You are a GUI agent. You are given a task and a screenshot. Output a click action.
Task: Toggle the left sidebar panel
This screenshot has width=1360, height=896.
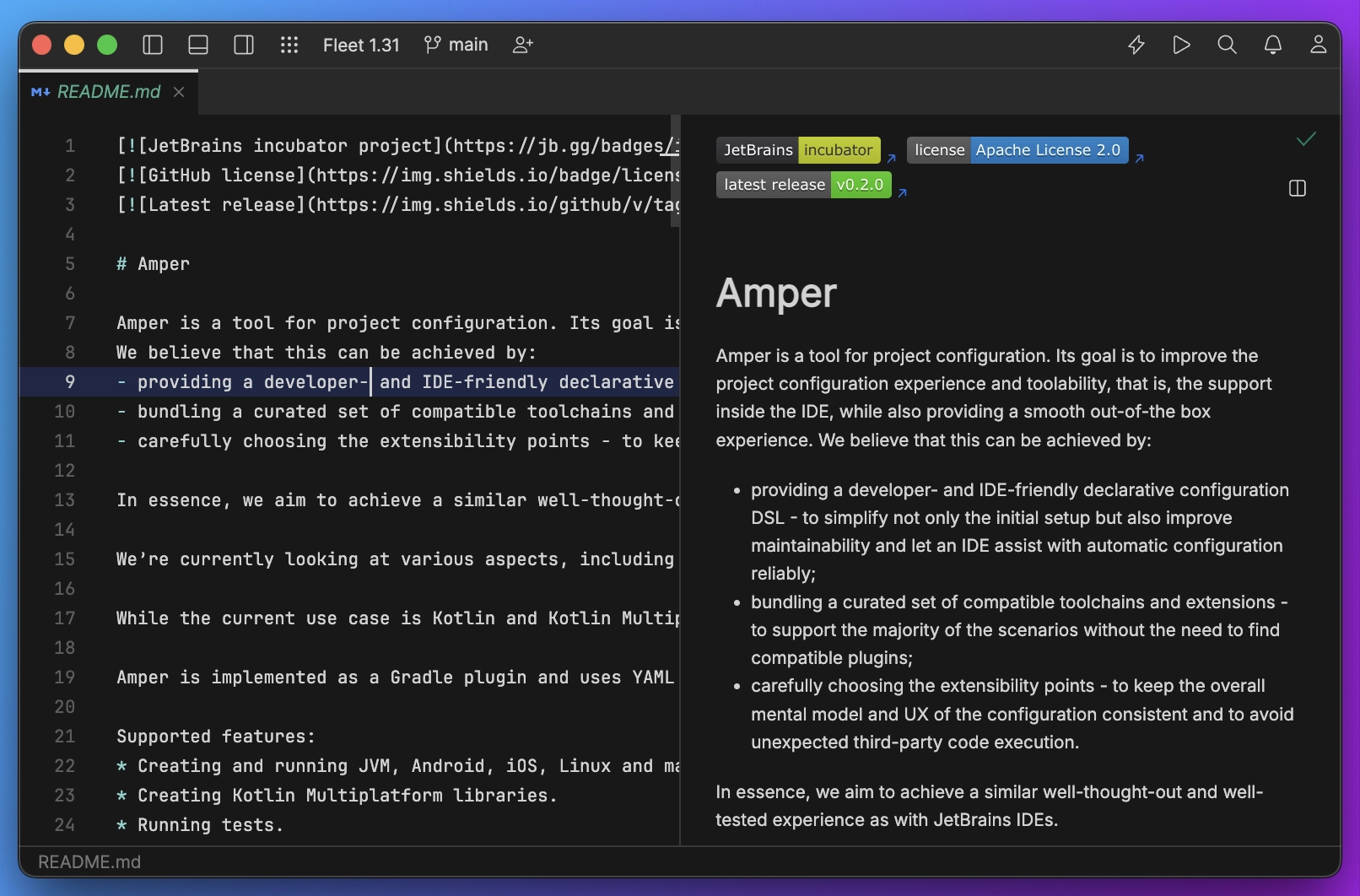click(153, 45)
